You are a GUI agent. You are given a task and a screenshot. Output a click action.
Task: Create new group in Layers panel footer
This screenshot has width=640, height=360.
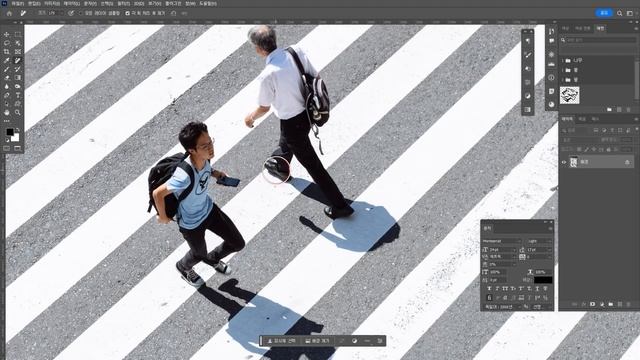tap(611, 304)
